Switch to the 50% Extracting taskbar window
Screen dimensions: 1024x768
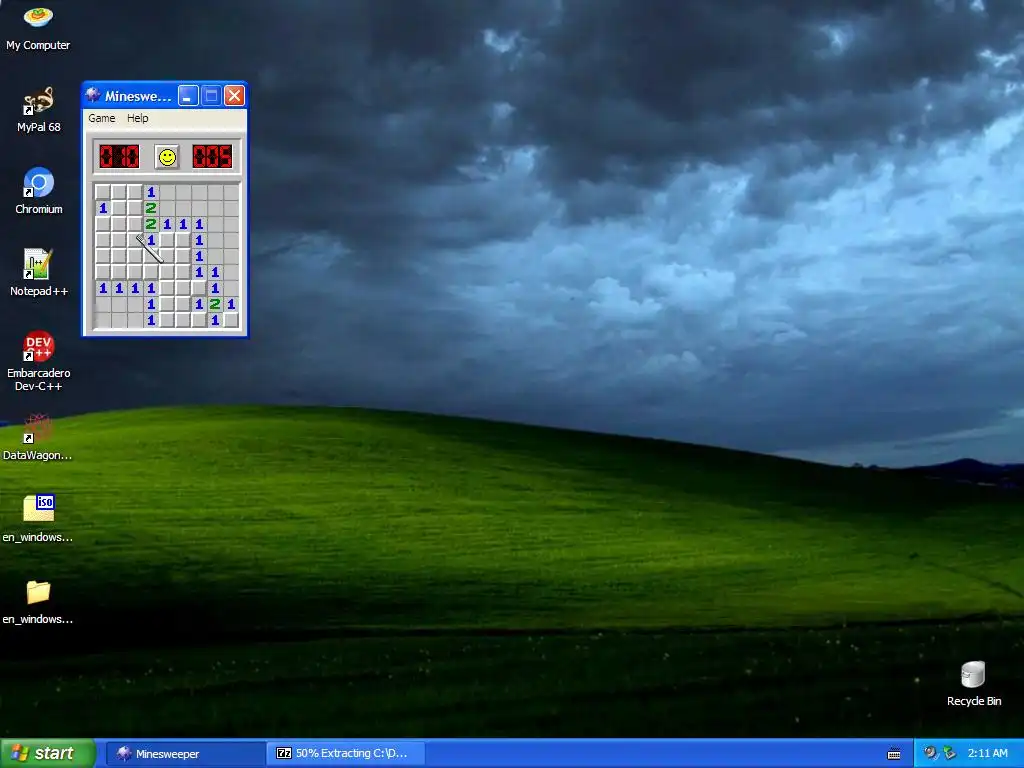pos(346,754)
